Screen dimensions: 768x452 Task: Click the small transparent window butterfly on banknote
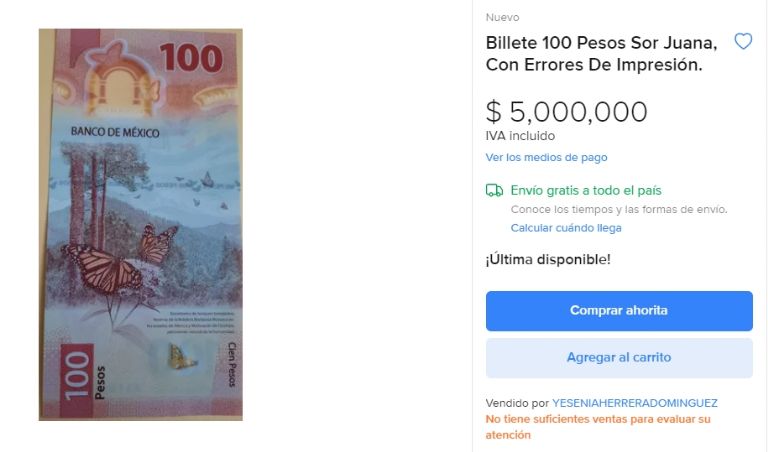click(181, 357)
